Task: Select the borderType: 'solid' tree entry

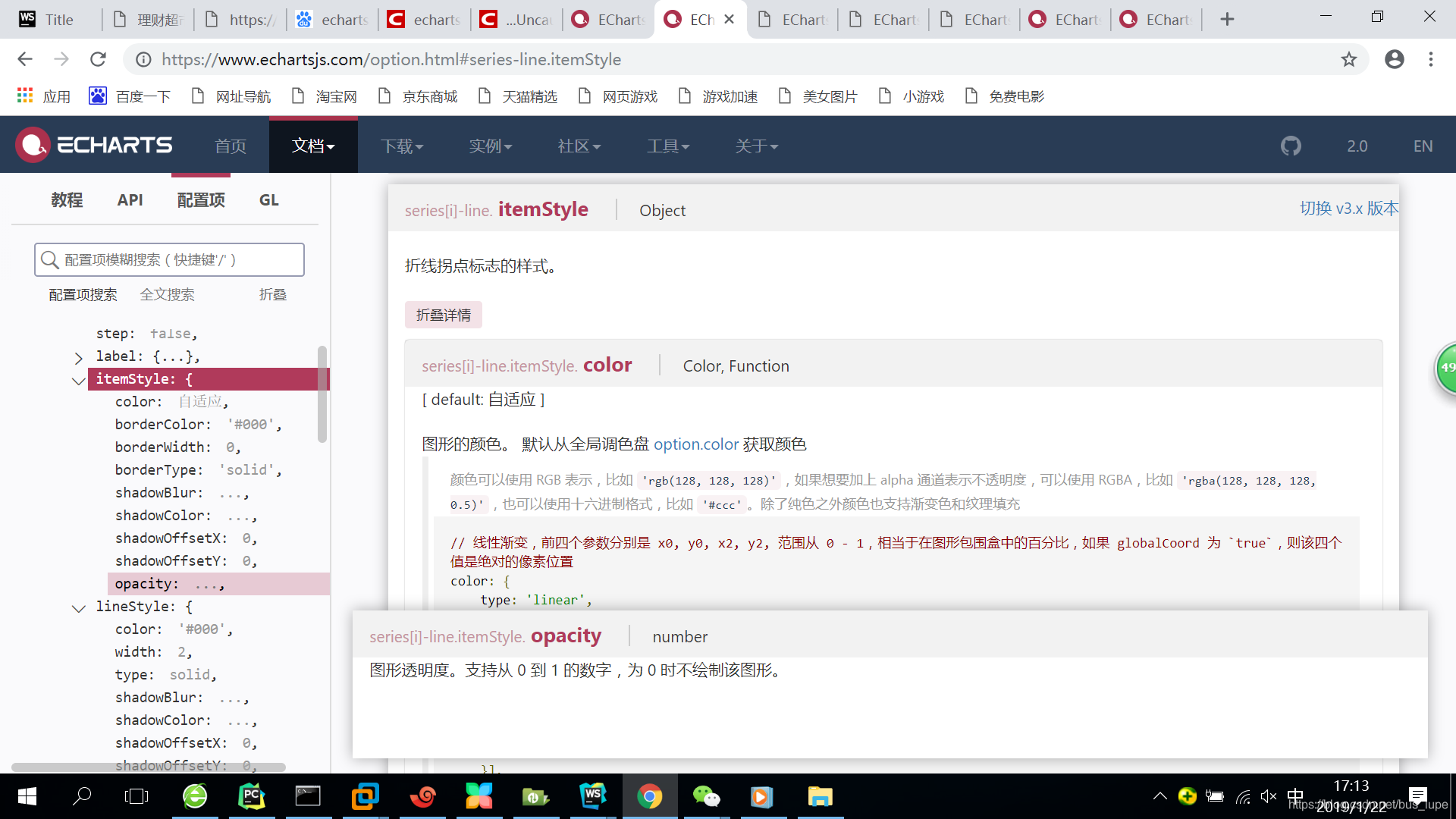Action: pyautogui.click(x=199, y=470)
